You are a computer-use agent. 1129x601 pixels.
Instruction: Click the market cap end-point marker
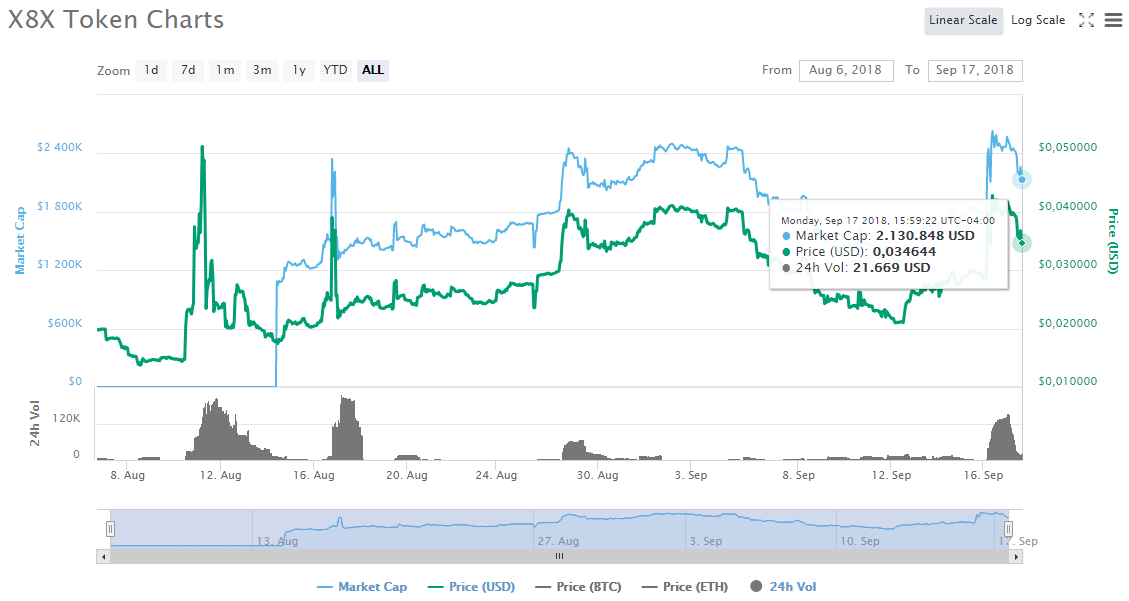[1022, 179]
